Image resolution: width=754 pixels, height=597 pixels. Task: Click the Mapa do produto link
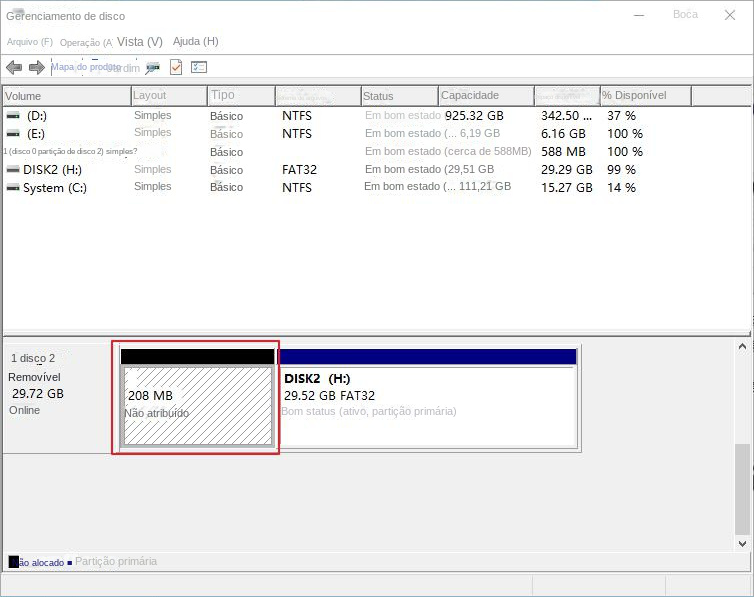coord(86,67)
